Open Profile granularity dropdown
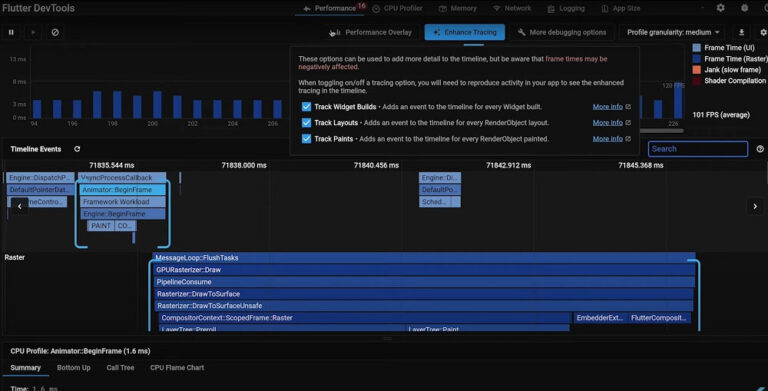Viewport: 768px width, 391px height. pos(673,32)
